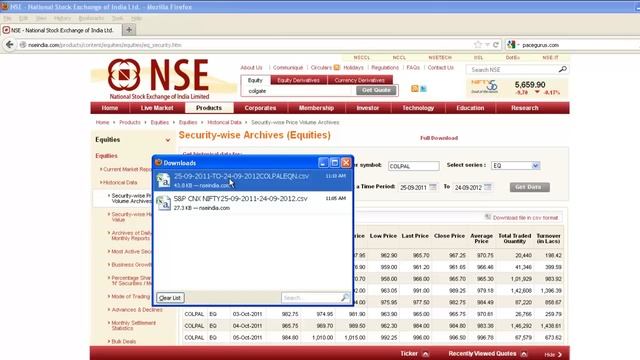Open Most Active Securities sidebar link
The image size is (640, 360).
[x=131, y=251]
